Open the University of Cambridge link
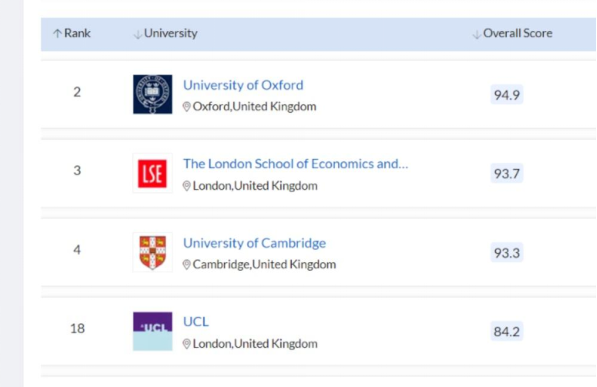 (254, 243)
